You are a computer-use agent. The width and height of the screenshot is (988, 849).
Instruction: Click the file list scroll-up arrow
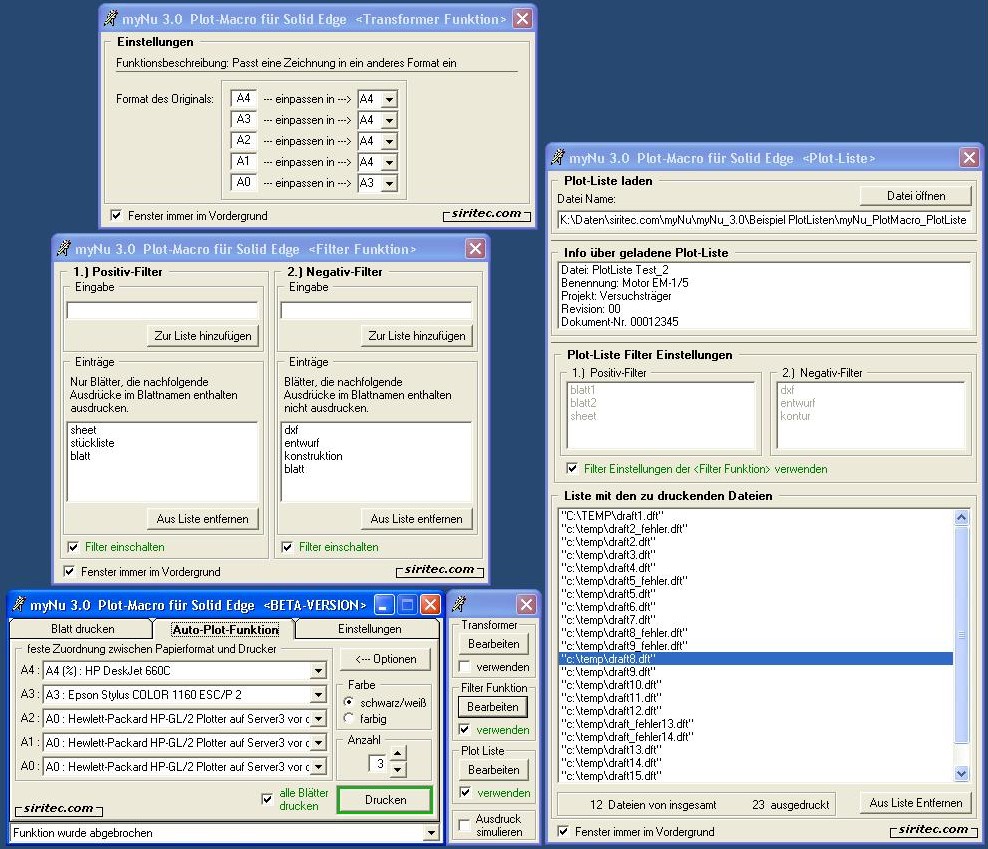(962, 517)
